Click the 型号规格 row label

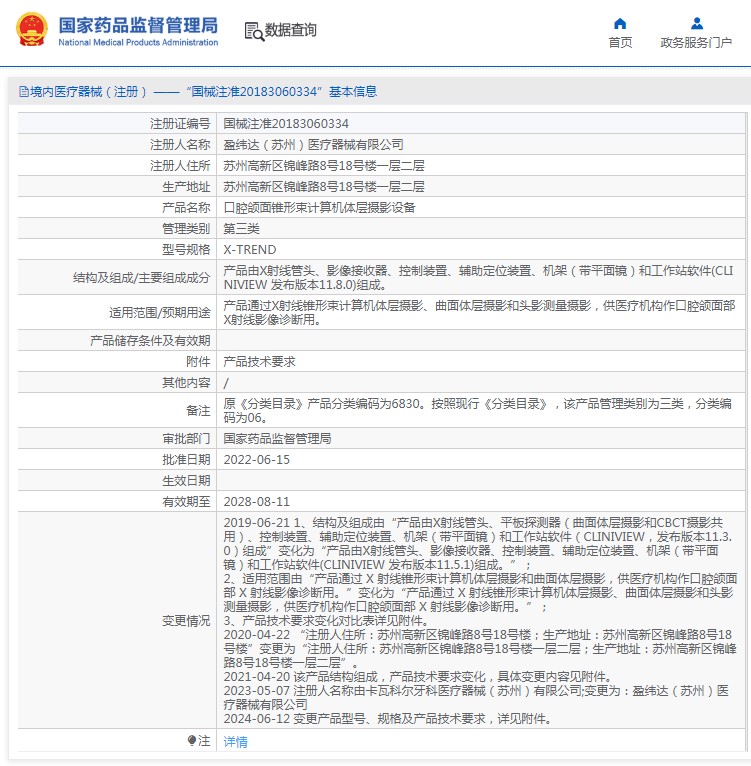pos(186,250)
